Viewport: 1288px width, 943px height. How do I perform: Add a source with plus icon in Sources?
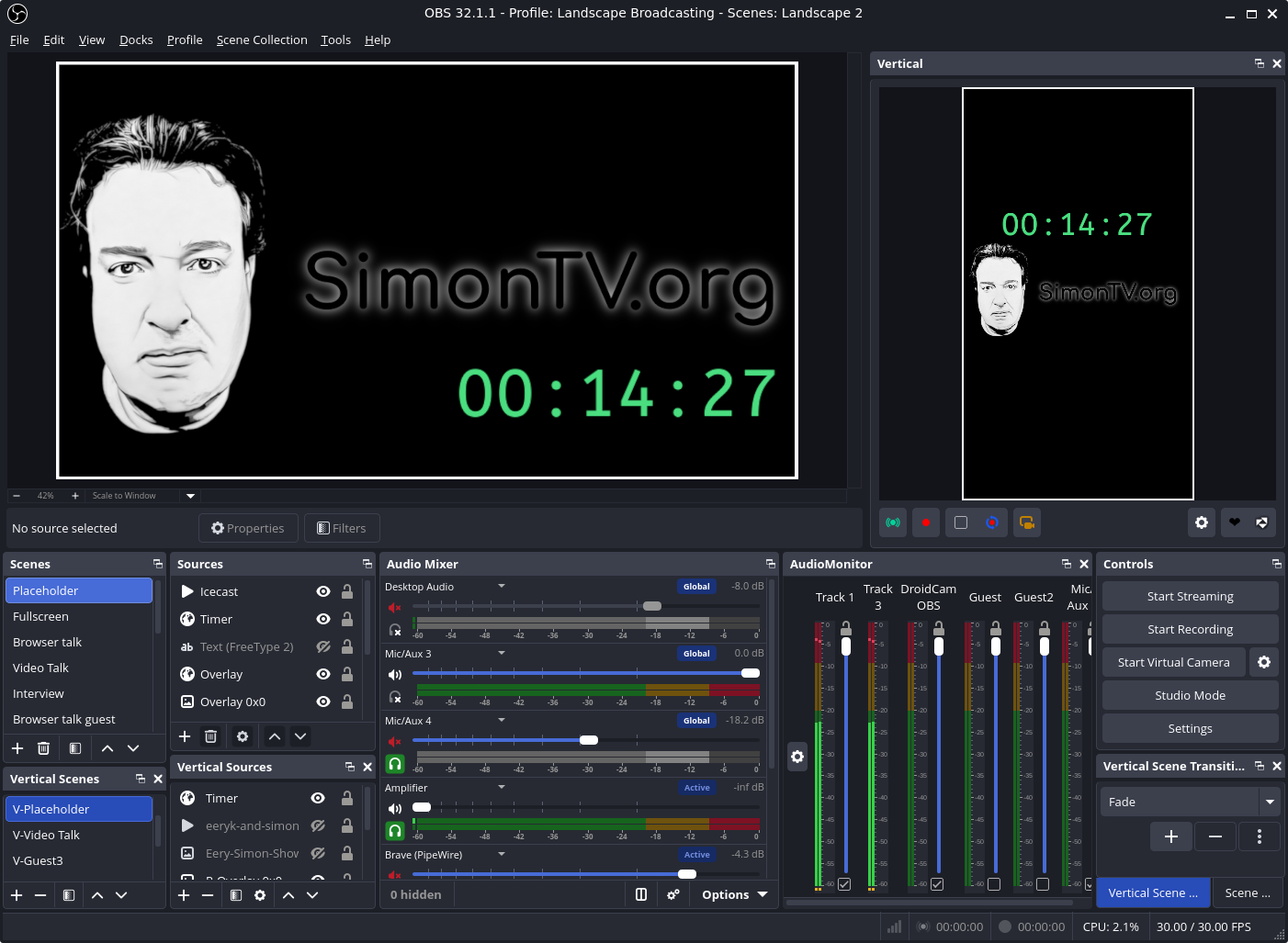pos(185,736)
